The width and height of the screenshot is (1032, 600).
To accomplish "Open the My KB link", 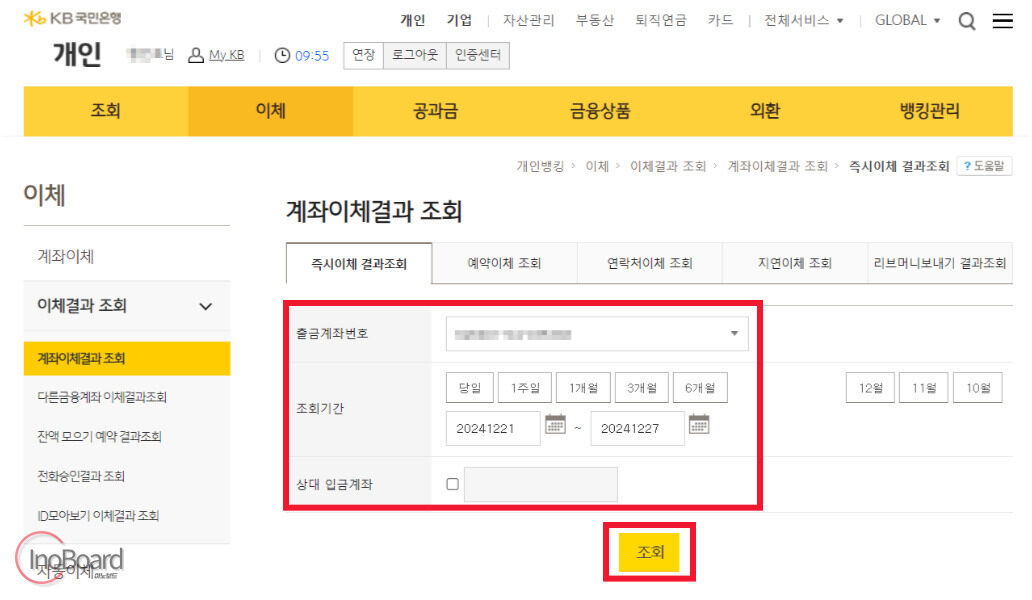I will (226, 55).
